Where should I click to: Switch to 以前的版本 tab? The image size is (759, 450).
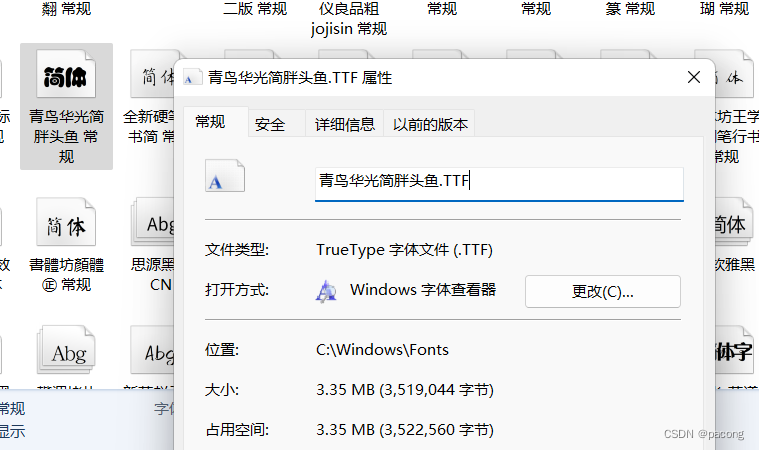pos(430,124)
